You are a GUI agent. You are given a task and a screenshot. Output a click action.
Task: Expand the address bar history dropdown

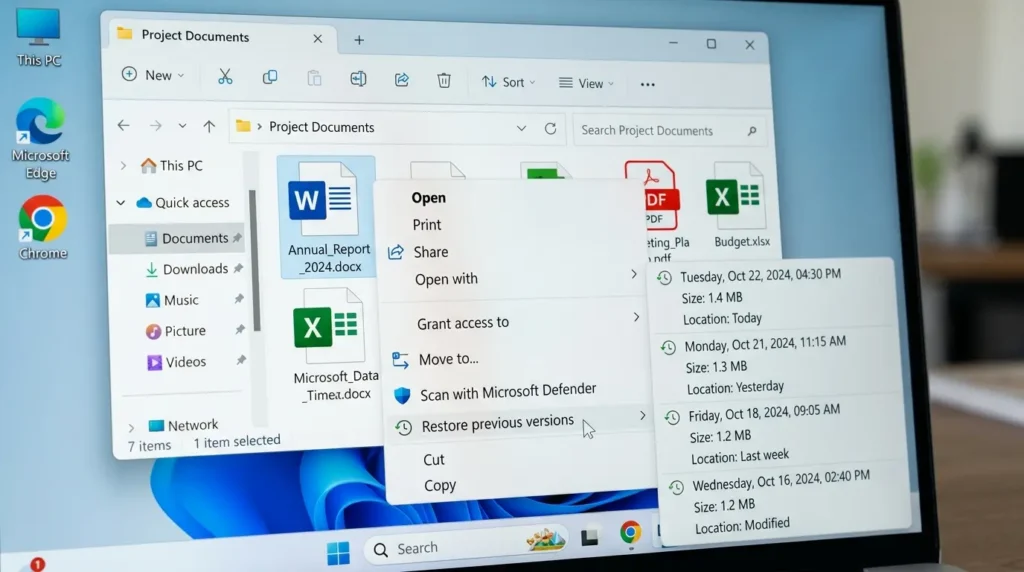pos(521,128)
